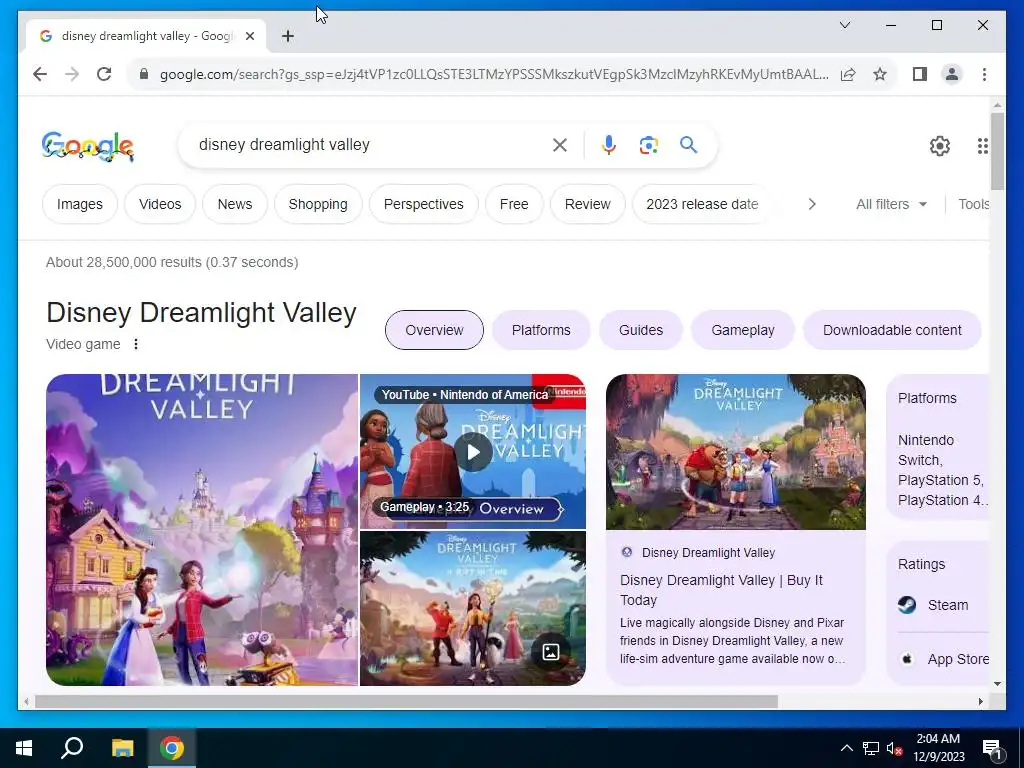The width and height of the screenshot is (1024, 768).
Task: Open the network status tray icon
Action: coord(871,748)
